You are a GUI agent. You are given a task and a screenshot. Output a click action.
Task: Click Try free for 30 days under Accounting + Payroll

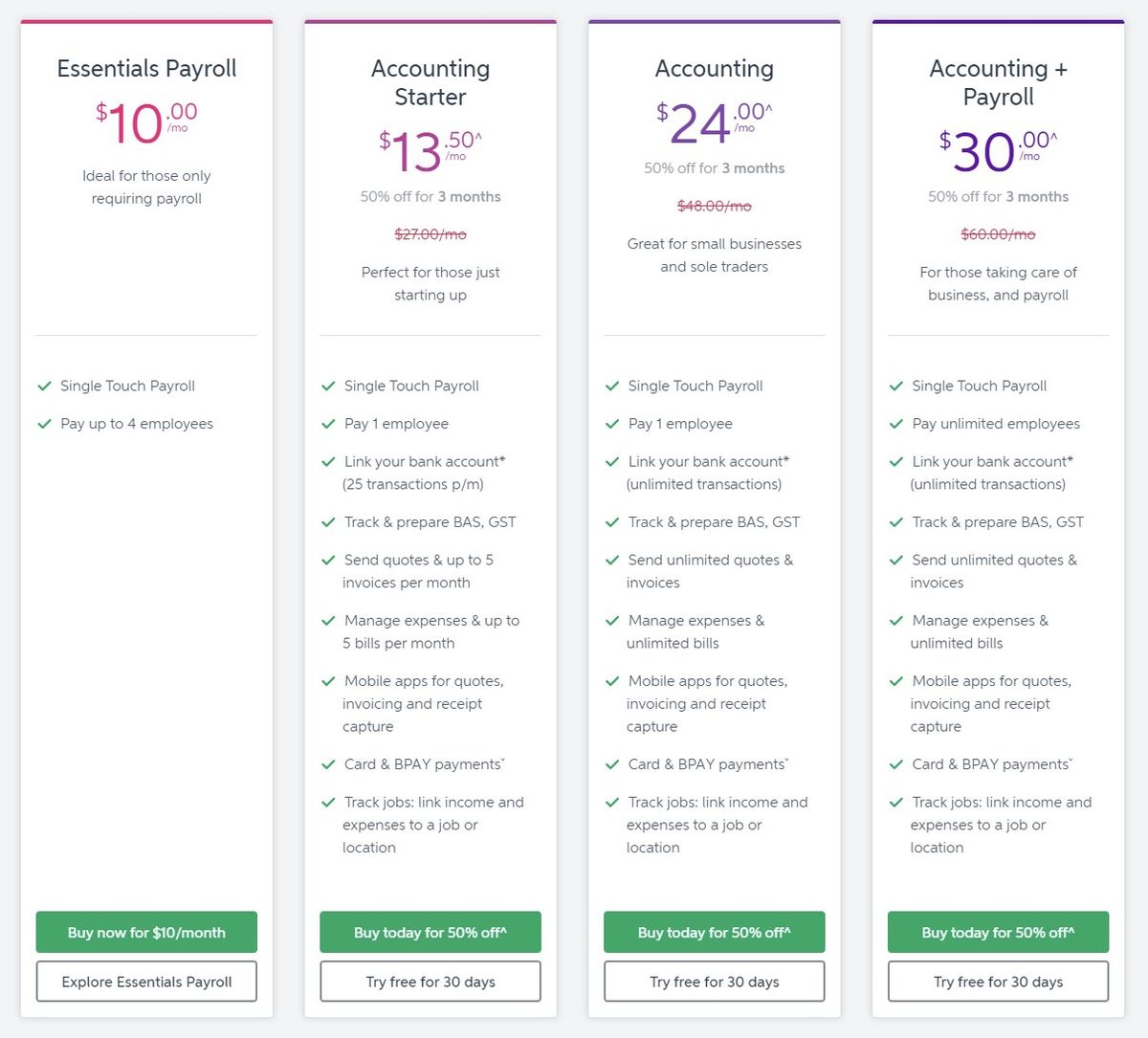(998, 981)
